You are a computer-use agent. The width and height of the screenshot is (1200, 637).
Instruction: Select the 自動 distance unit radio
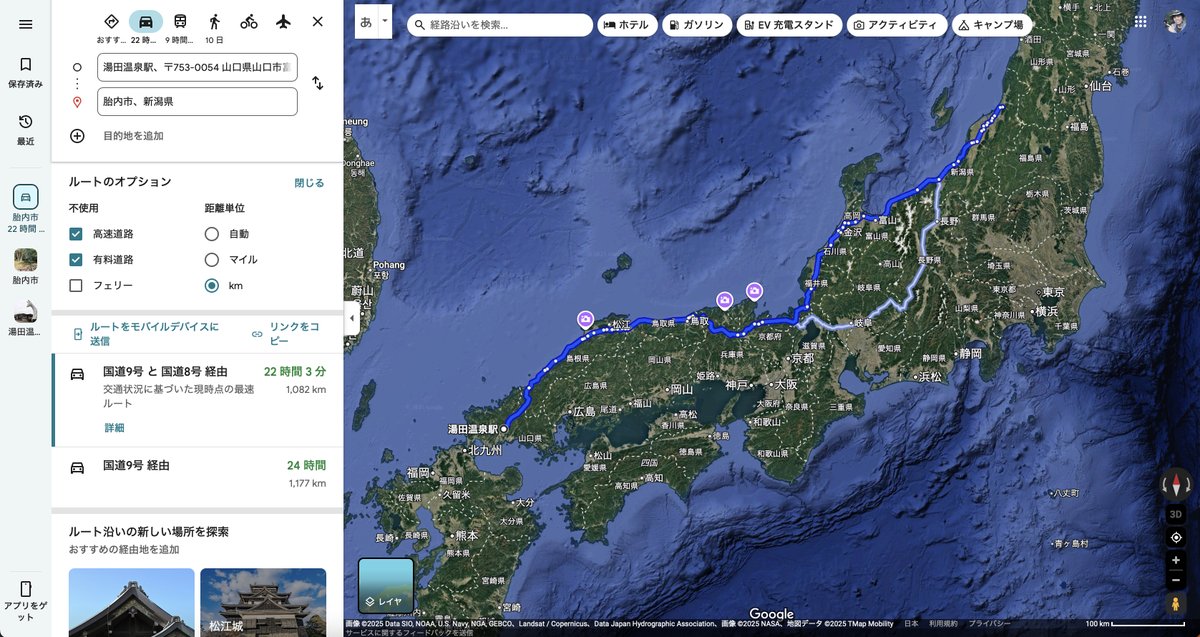tap(211, 233)
